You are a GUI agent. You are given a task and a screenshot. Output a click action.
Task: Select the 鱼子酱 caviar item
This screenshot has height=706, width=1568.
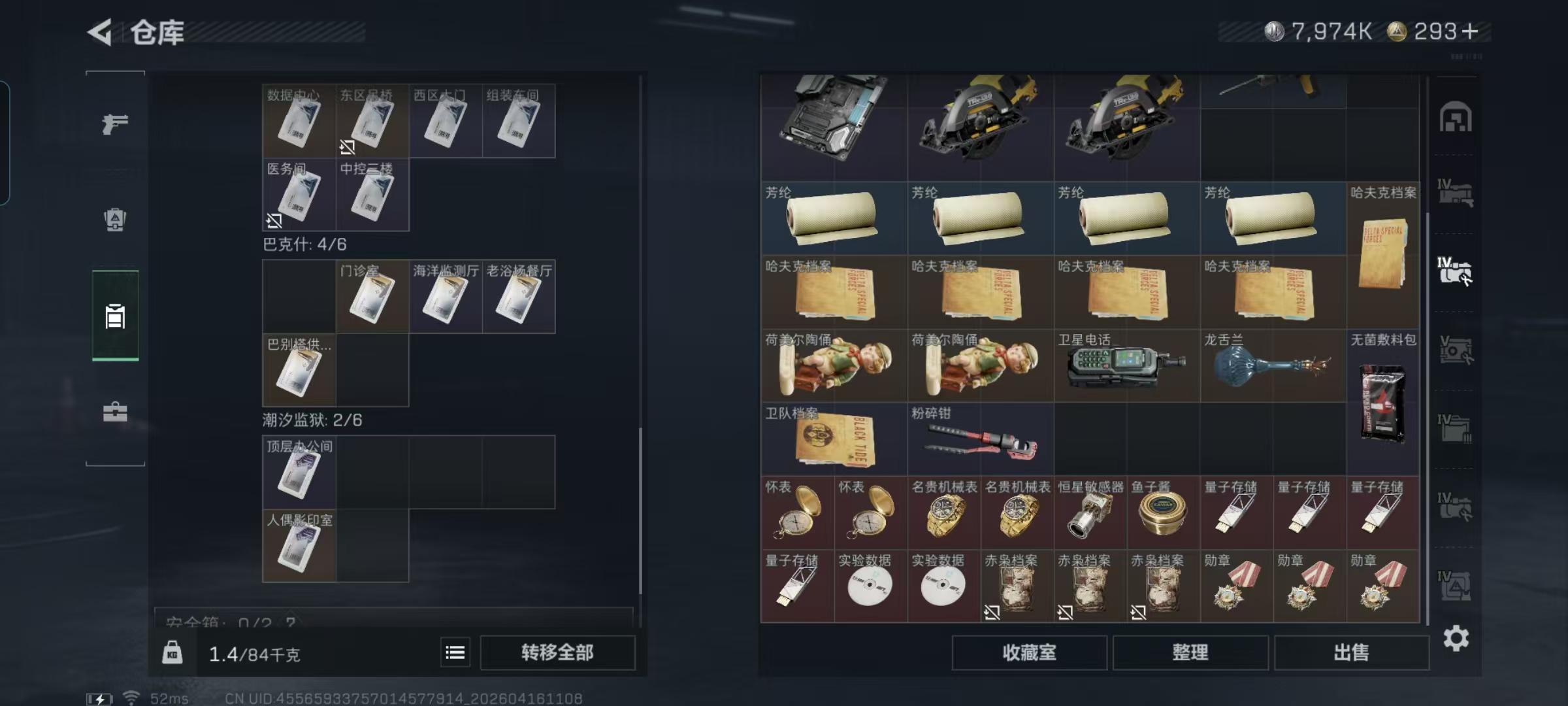click(x=1164, y=513)
